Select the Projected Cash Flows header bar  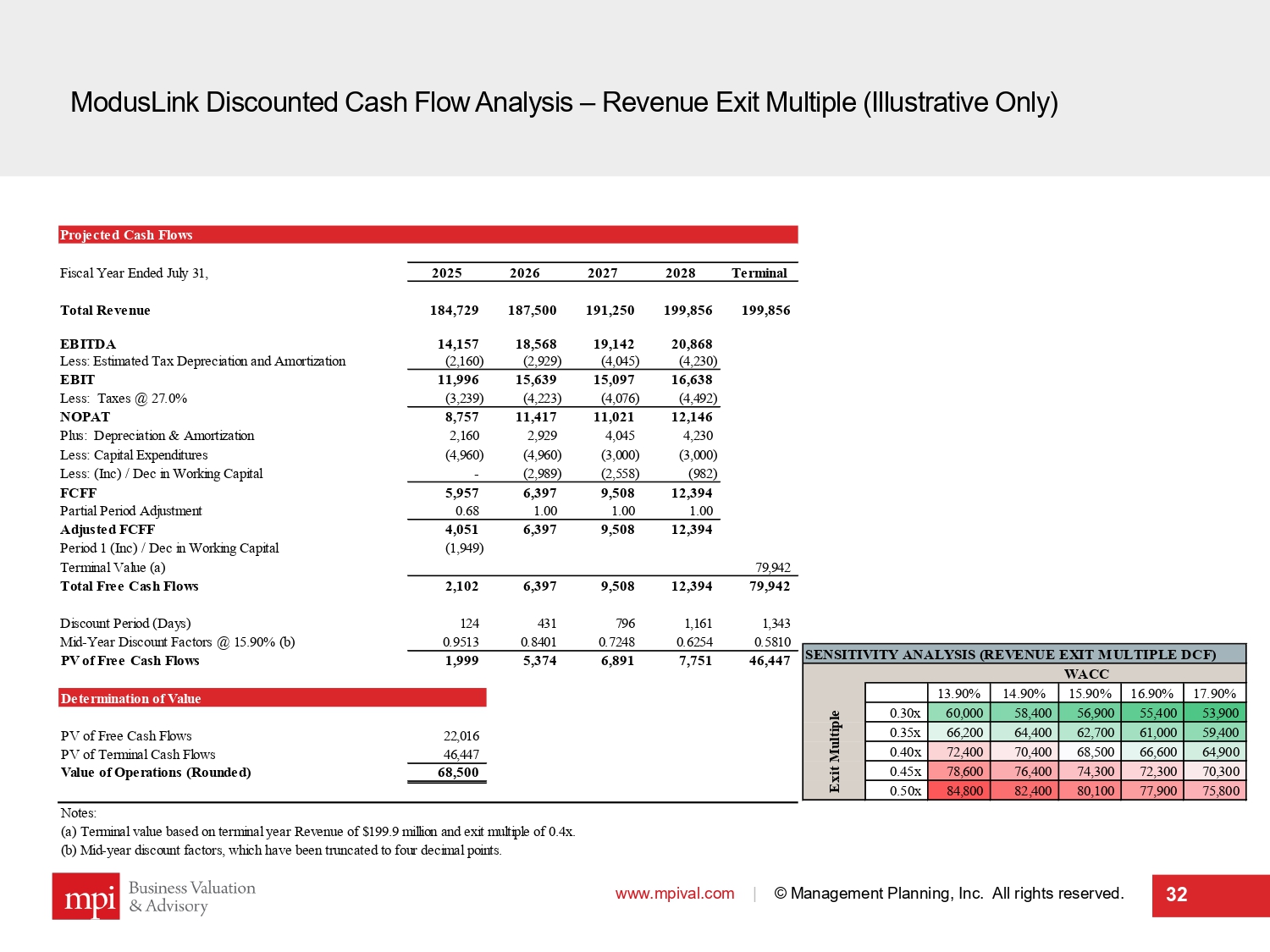tap(428, 235)
